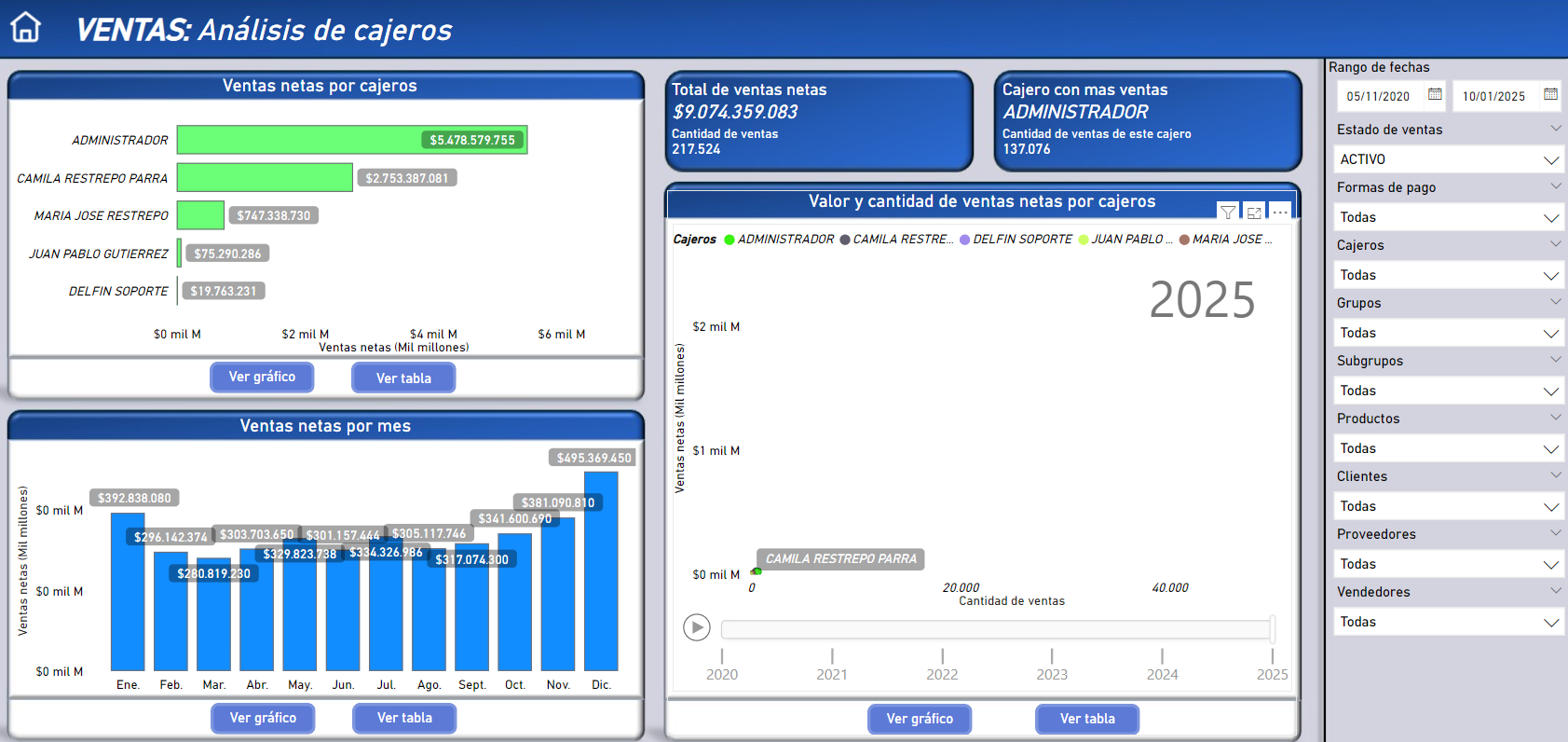Edit the end date field 10/01/2025
Image resolution: width=1568 pixels, height=742 pixels.
pos(1493,96)
